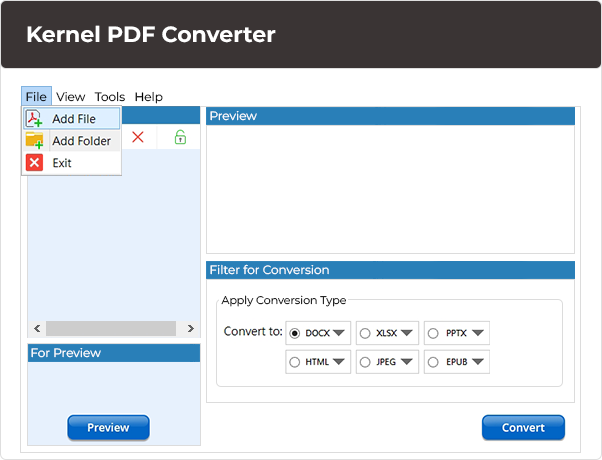The image size is (602, 460).
Task: Open the Tools menu
Action: (x=110, y=96)
